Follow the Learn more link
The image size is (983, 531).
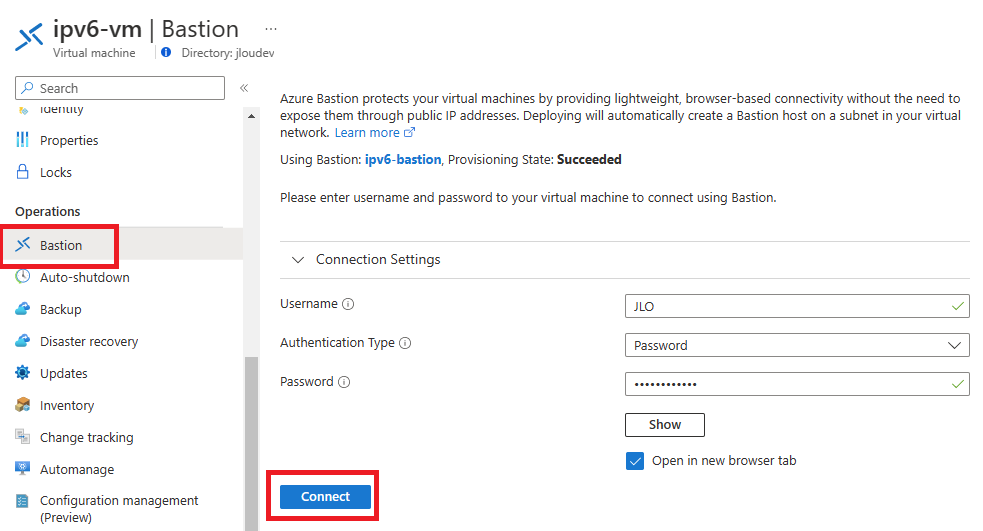367,132
